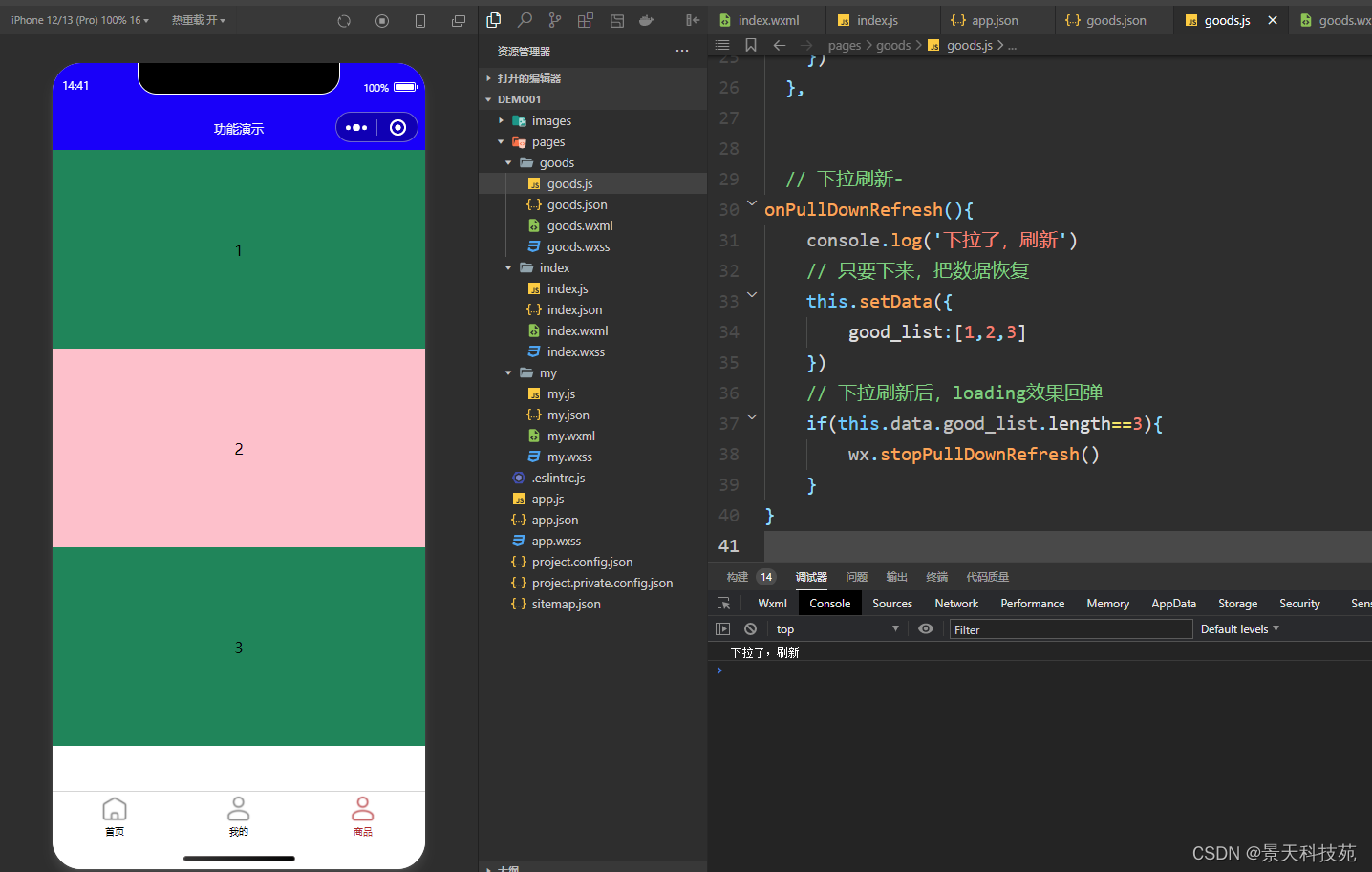
Task: Click the bookmark icon in editor breadcrumb bar
Action: (x=751, y=45)
